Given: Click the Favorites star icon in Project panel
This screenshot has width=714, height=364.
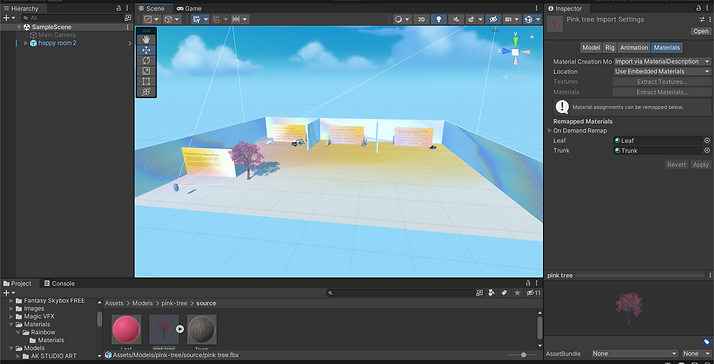Looking at the screenshot, I should click(517, 293).
